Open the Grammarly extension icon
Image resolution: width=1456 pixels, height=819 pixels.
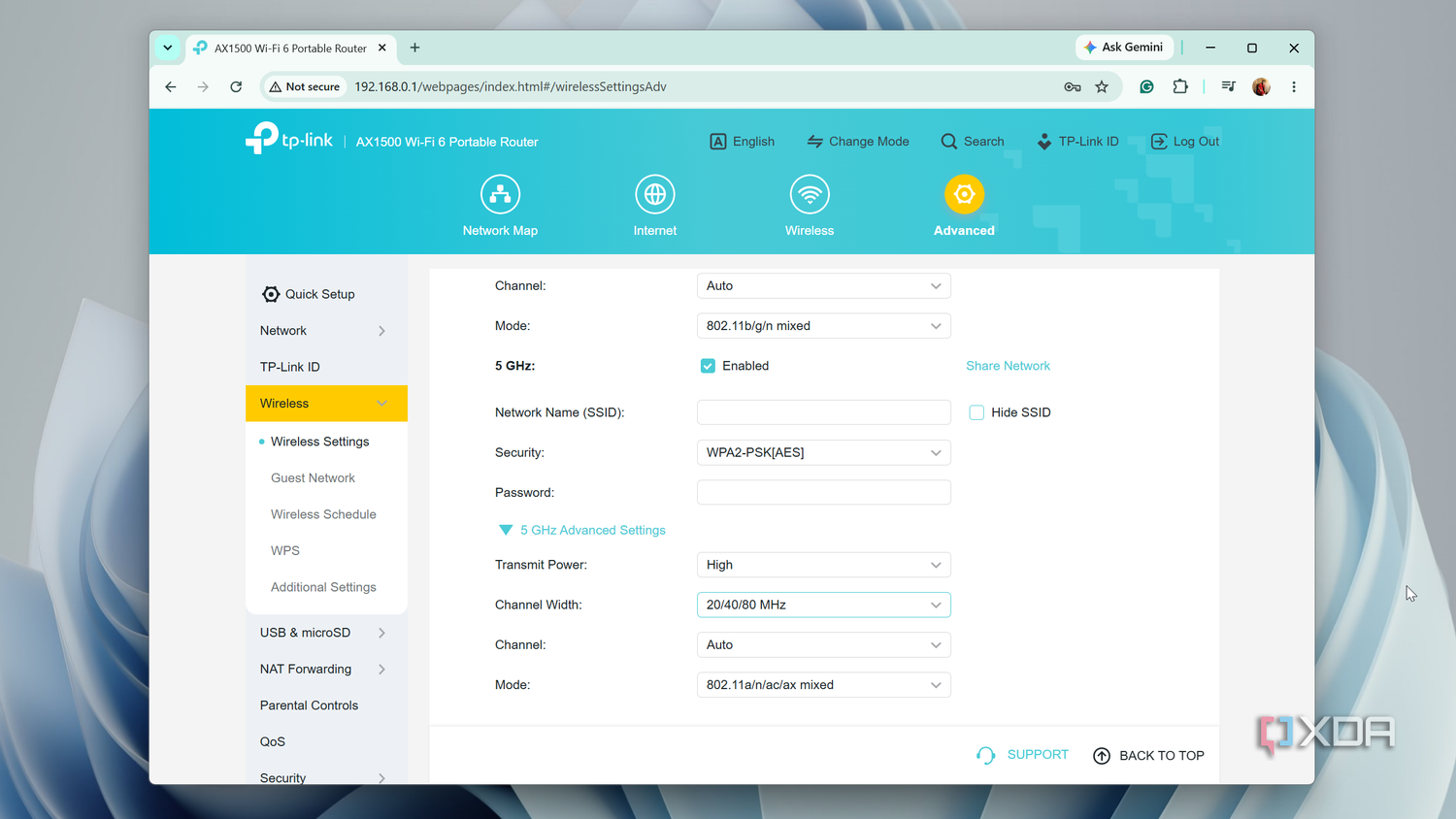tap(1146, 86)
